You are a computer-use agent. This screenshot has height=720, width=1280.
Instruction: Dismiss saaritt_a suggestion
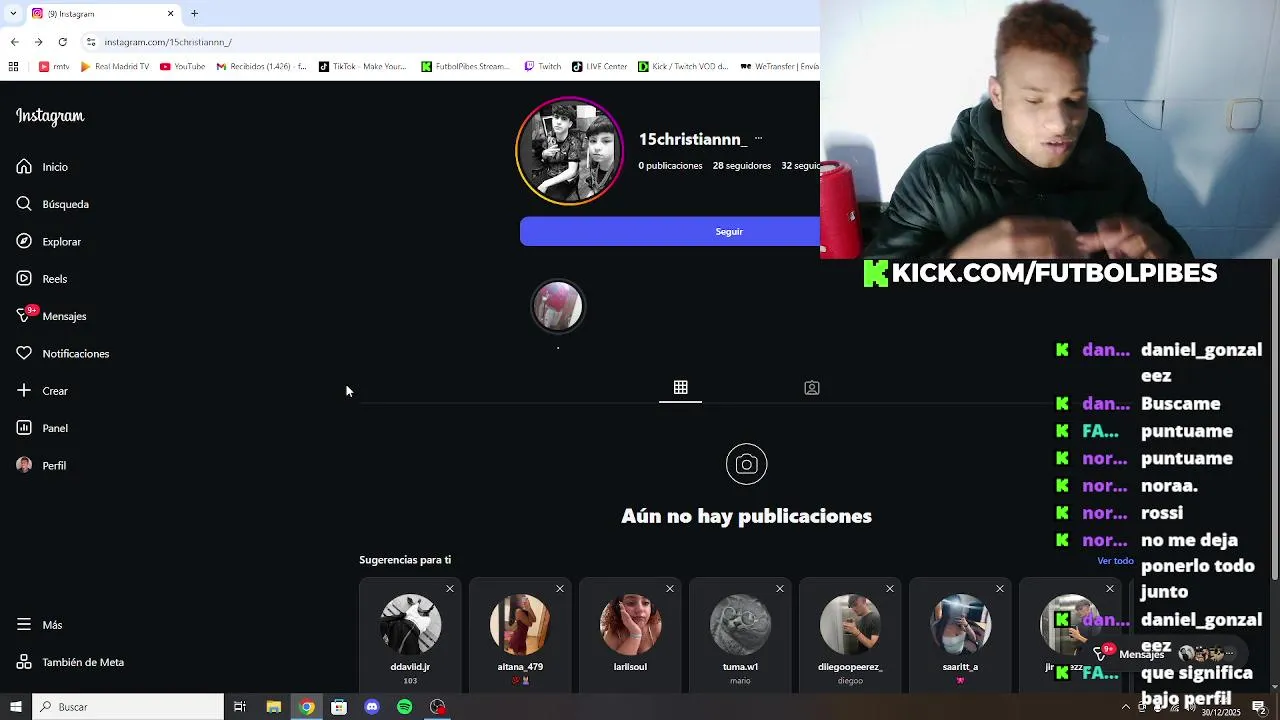pyautogui.click(x=1000, y=589)
